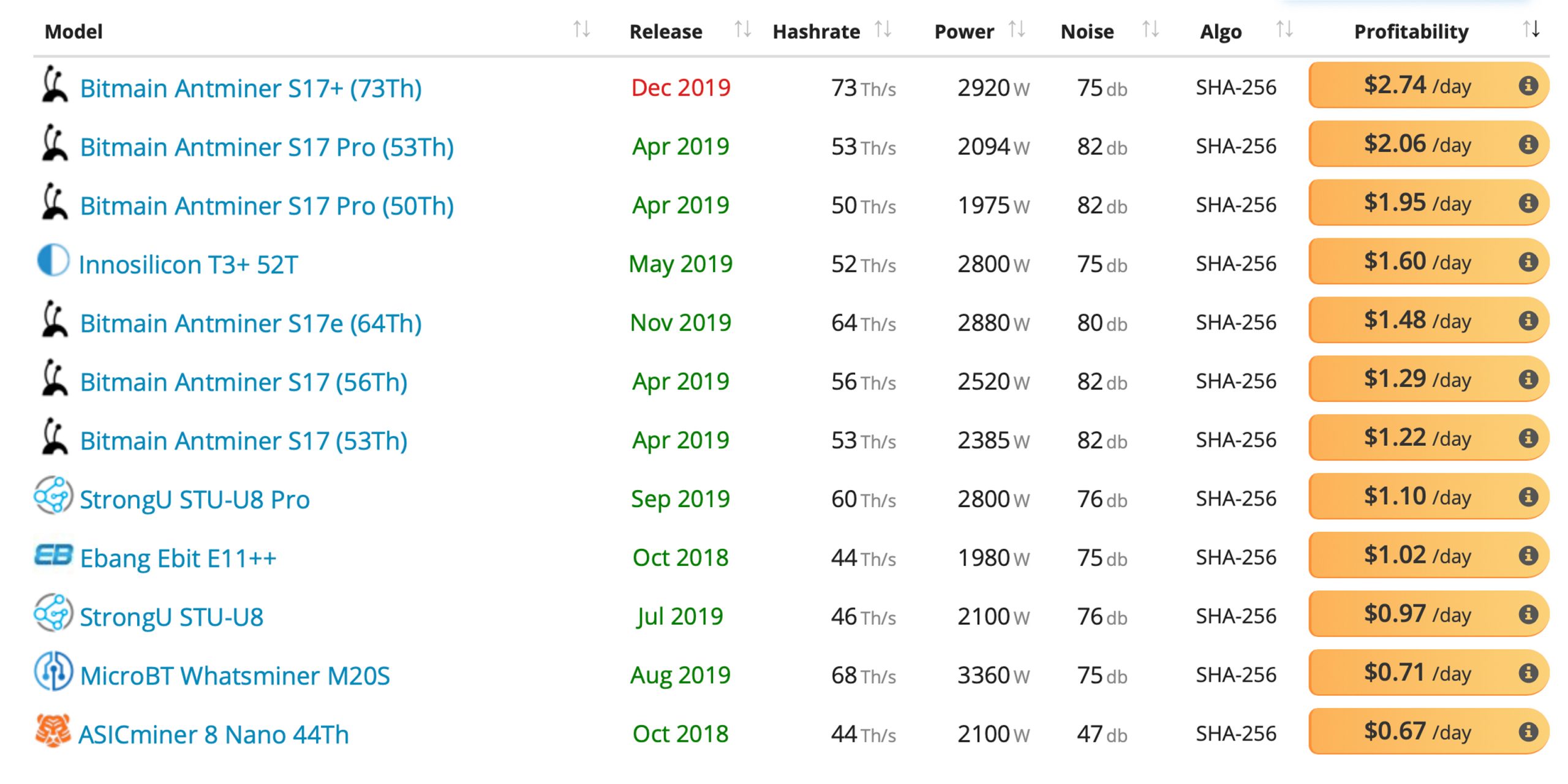Click the $1.02 /day profitability button
This screenshot has width=1568, height=784.
point(1428,556)
